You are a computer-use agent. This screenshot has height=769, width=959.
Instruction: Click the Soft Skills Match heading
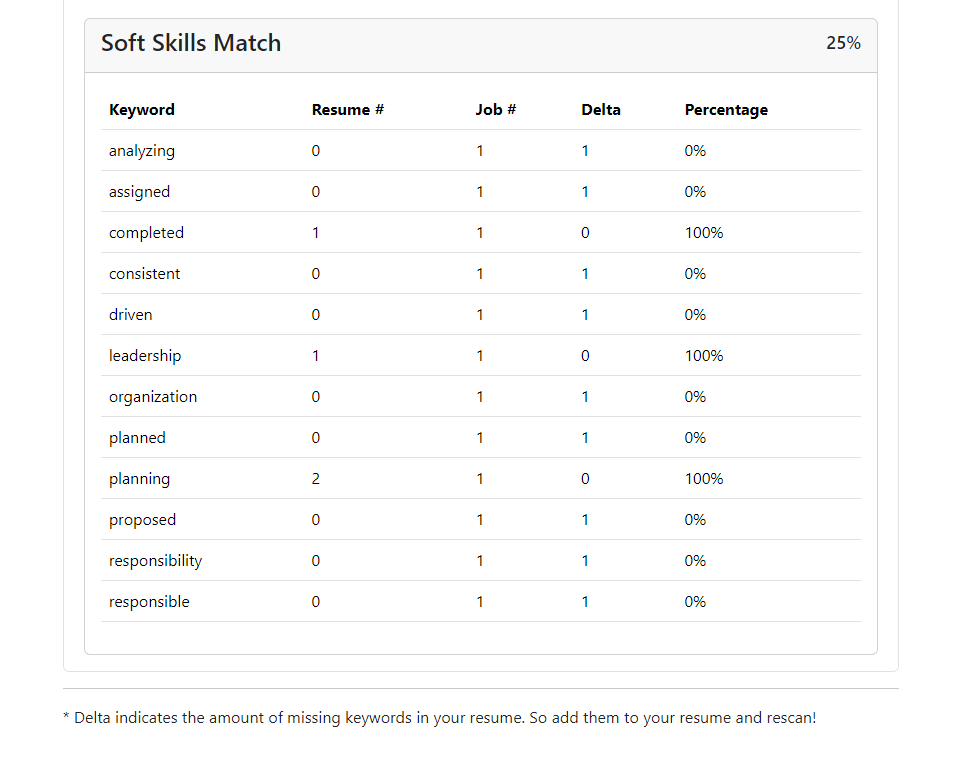(191, 43)
